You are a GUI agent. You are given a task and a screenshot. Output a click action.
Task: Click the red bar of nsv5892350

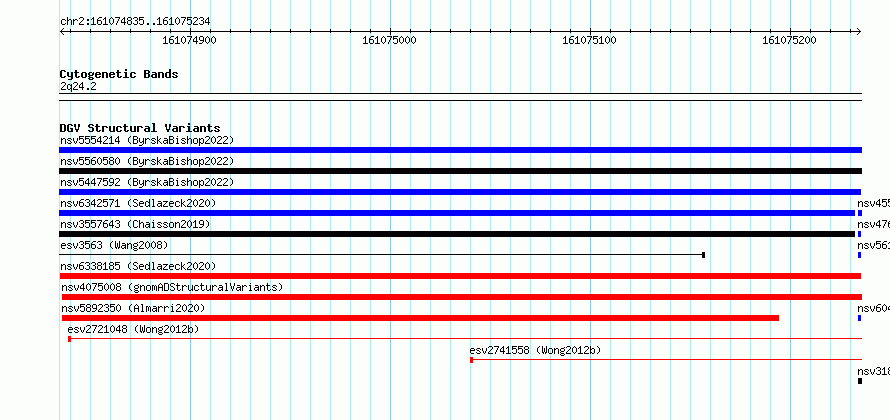pyautogui.click(x=420, y=318)
